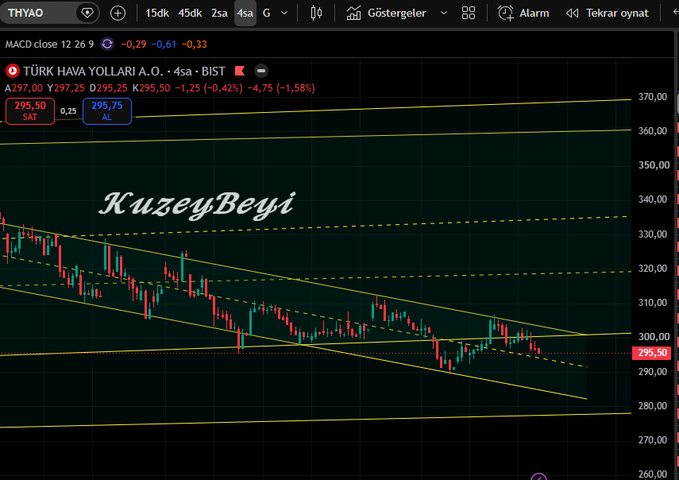Screen dimensions: 679x480
Task: Click the red 295,50 current price label
Action: coord(652,353)
